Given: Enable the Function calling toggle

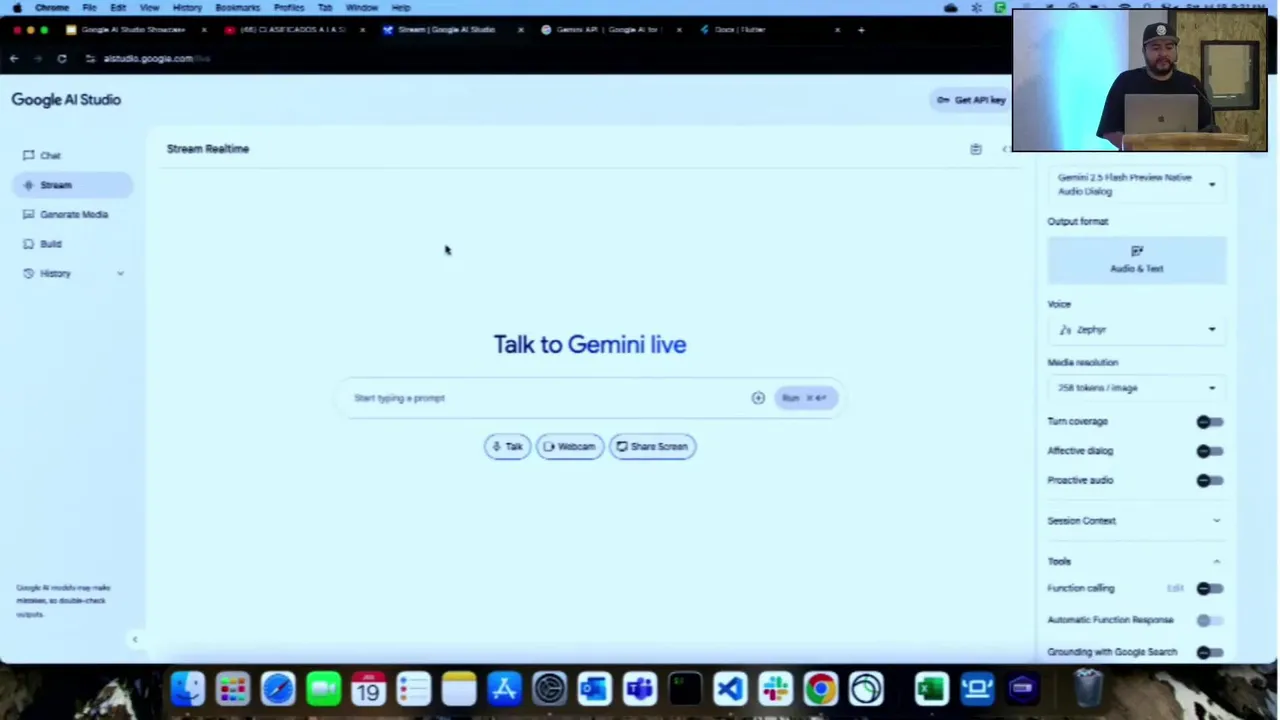Looking at the screenshot, I should point(1210,589).
